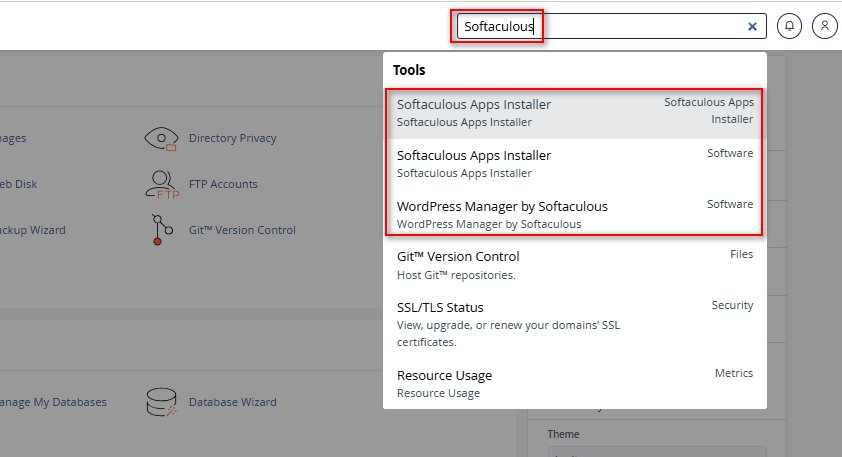Open the Web Disk link
The image size is (842, 457).
(18, 184)
